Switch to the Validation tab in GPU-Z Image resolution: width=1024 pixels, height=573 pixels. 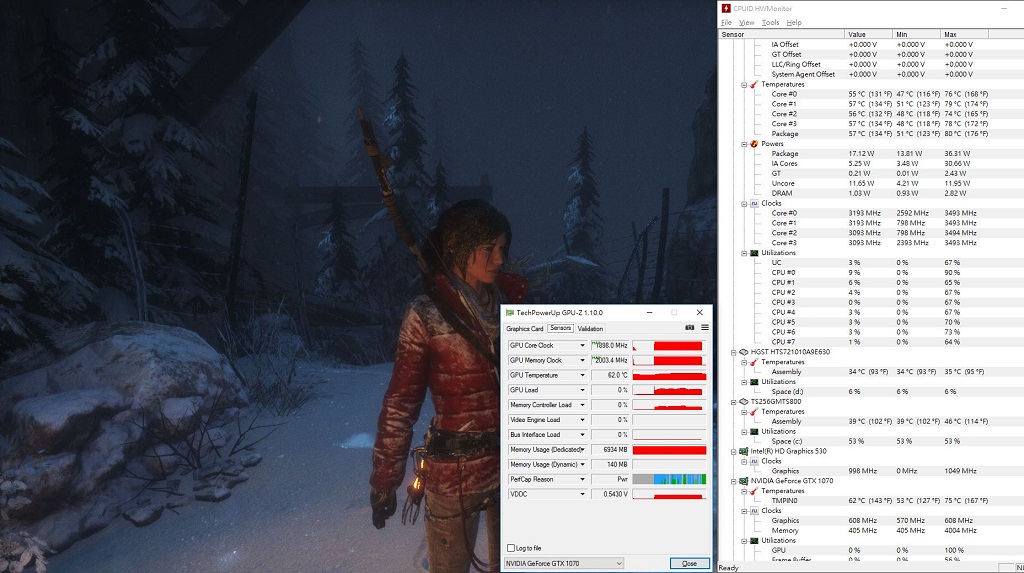pos(590,329)
